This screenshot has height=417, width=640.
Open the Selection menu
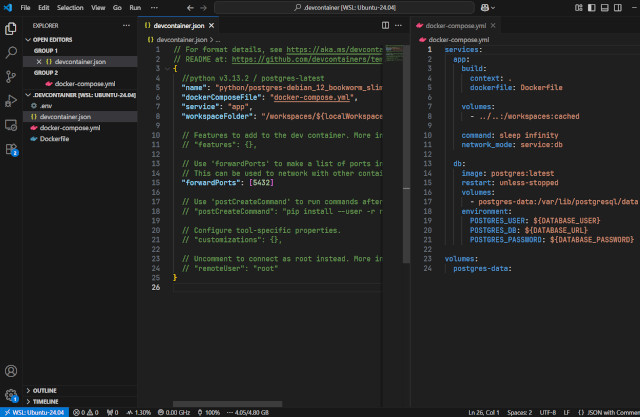point(70,7)
